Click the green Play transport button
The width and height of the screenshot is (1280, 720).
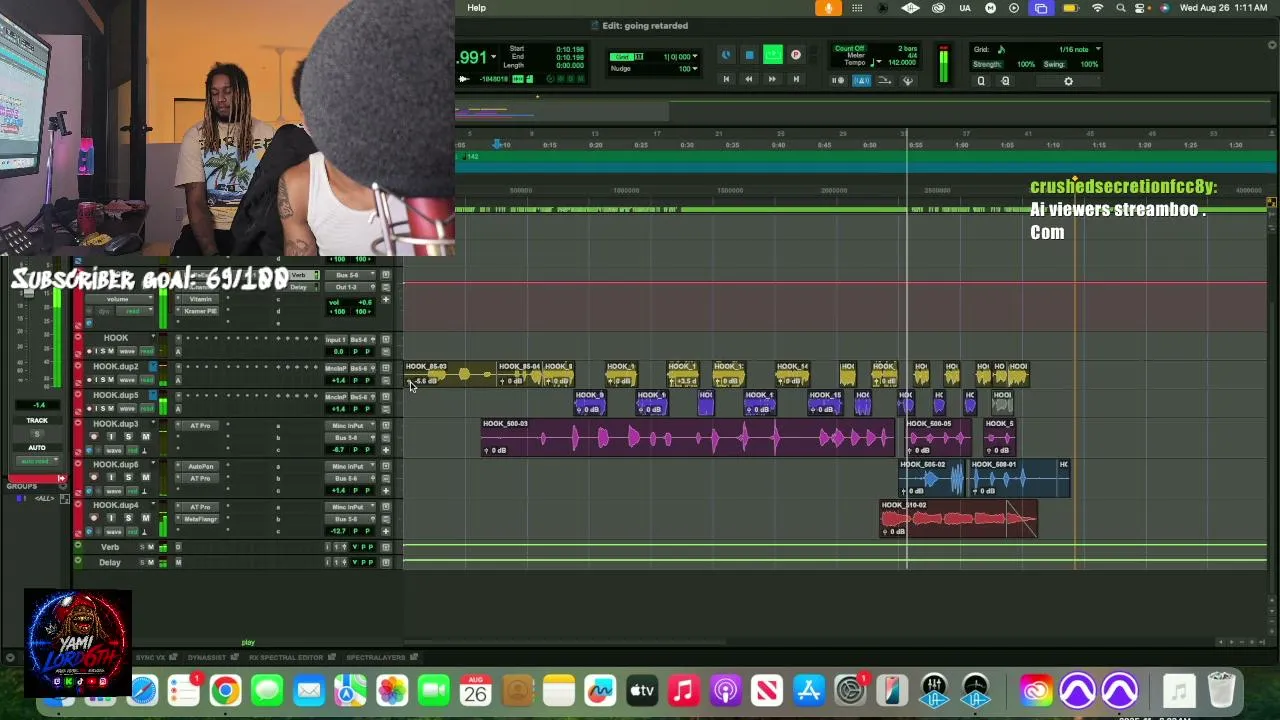[x=772, y=56]
